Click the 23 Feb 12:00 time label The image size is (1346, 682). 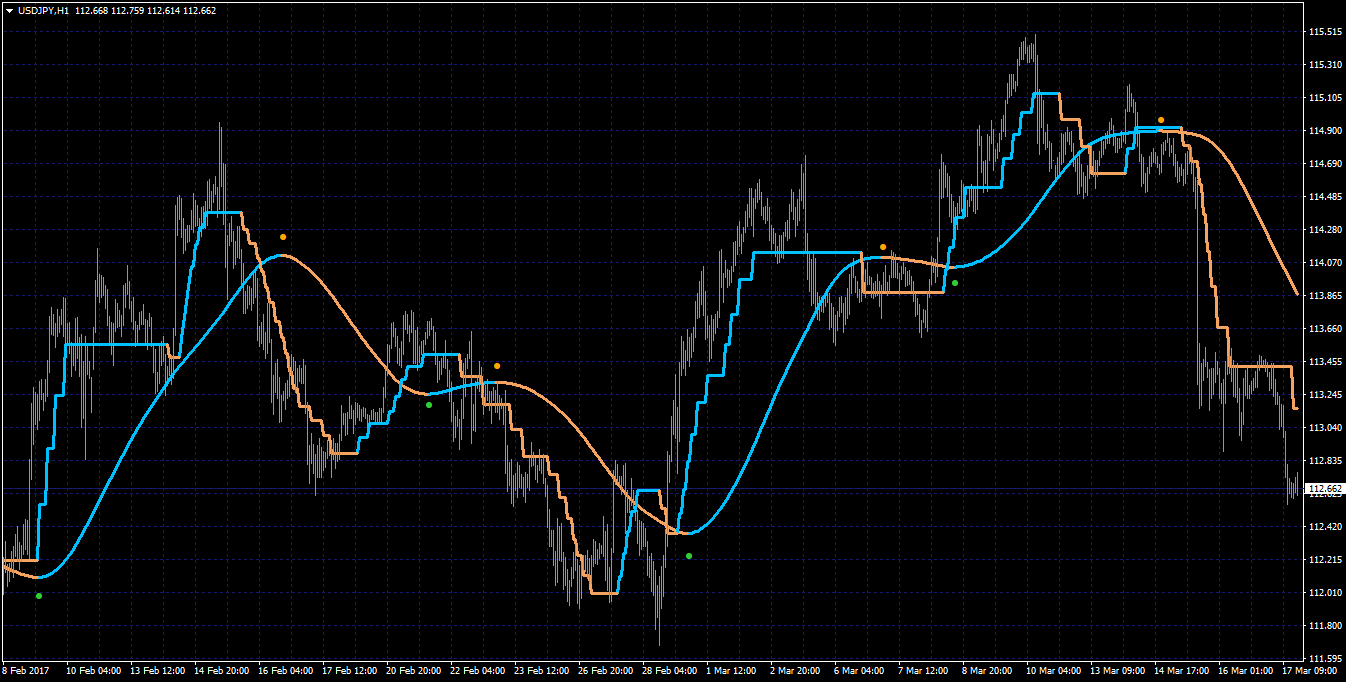tap(542, 671)
